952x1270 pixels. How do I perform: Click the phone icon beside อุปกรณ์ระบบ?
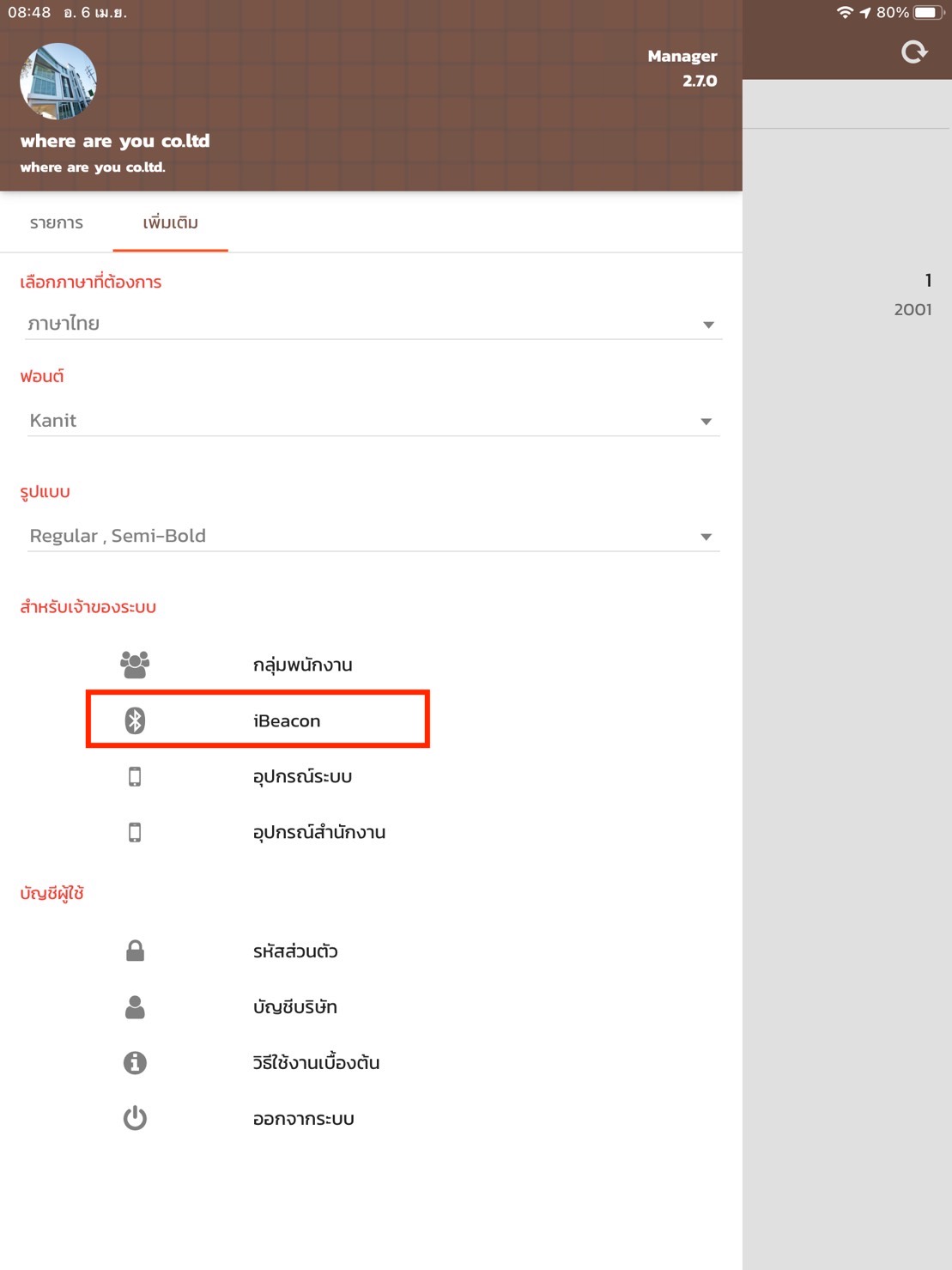point(135,776)
